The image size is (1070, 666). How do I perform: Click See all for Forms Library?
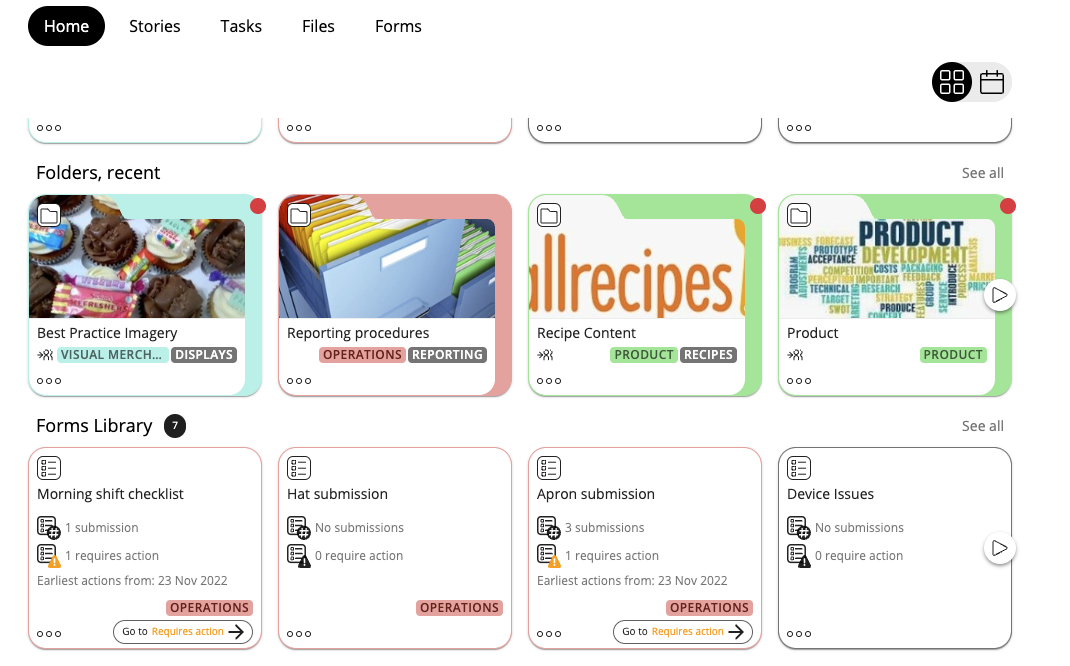click(983, 426)
